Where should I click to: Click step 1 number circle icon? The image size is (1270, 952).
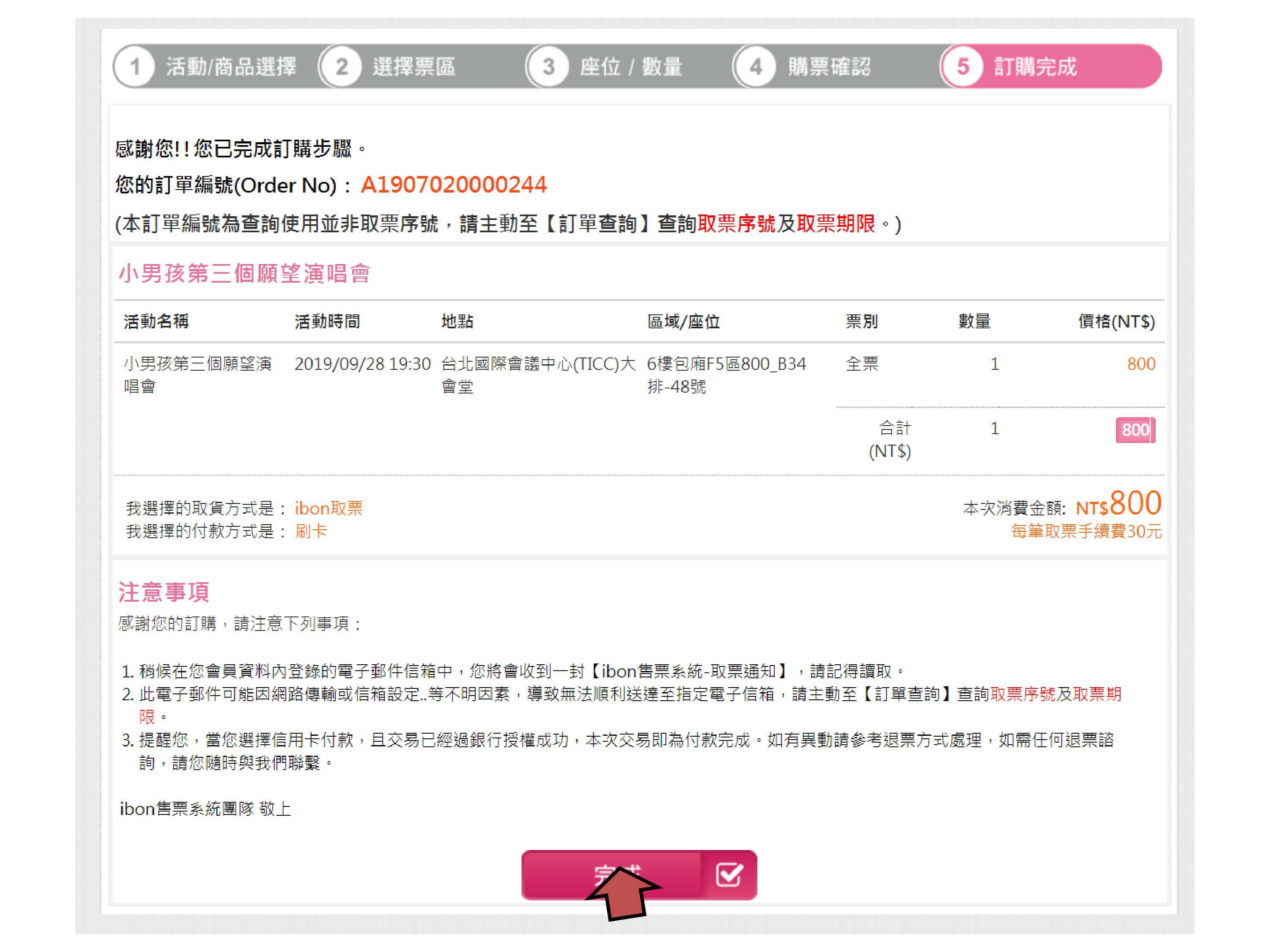tap(134, 66)
